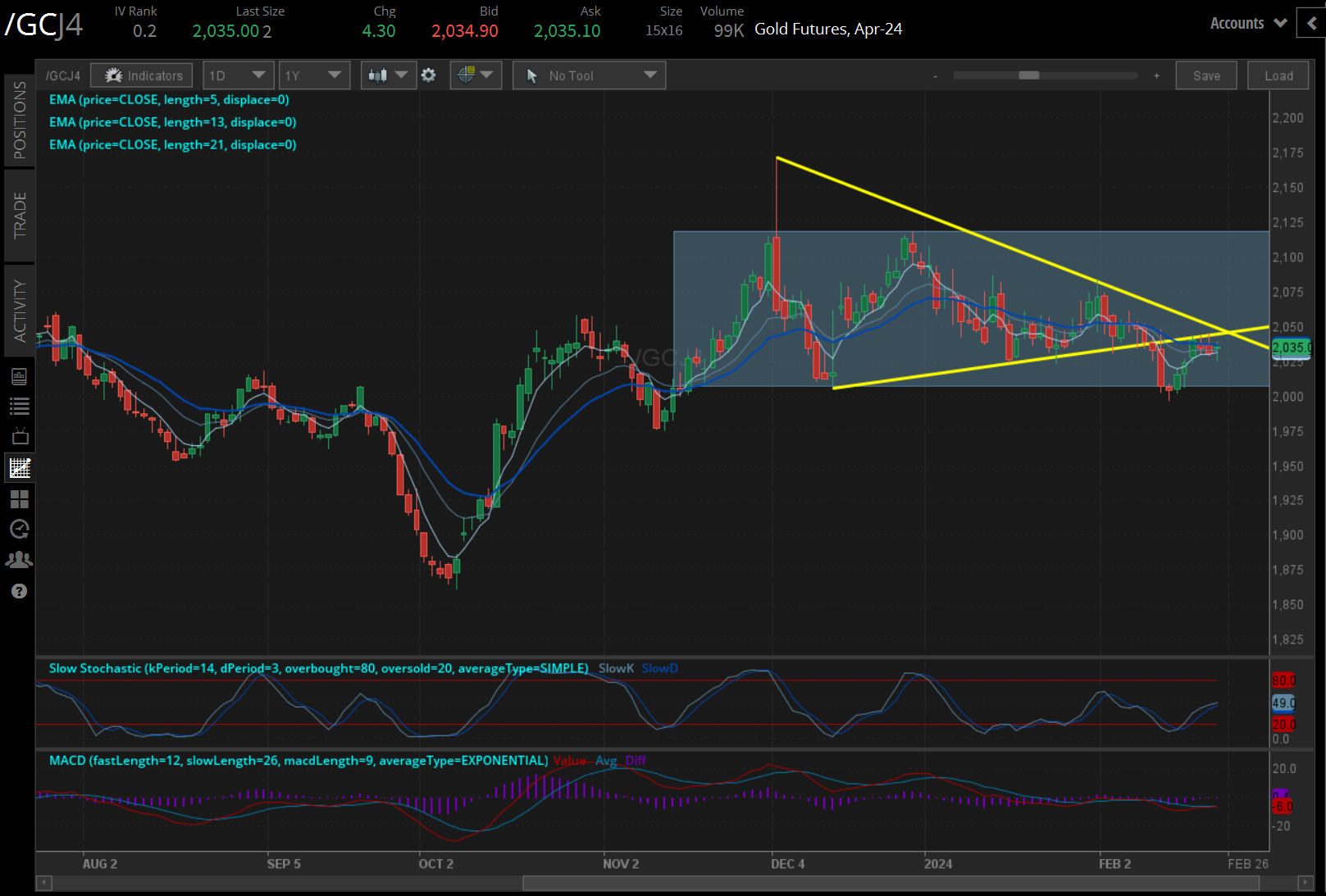1326x896 pixels.
Task: Click the Help question mark icon
Action: pyautogui.click(x=19, y=590)
